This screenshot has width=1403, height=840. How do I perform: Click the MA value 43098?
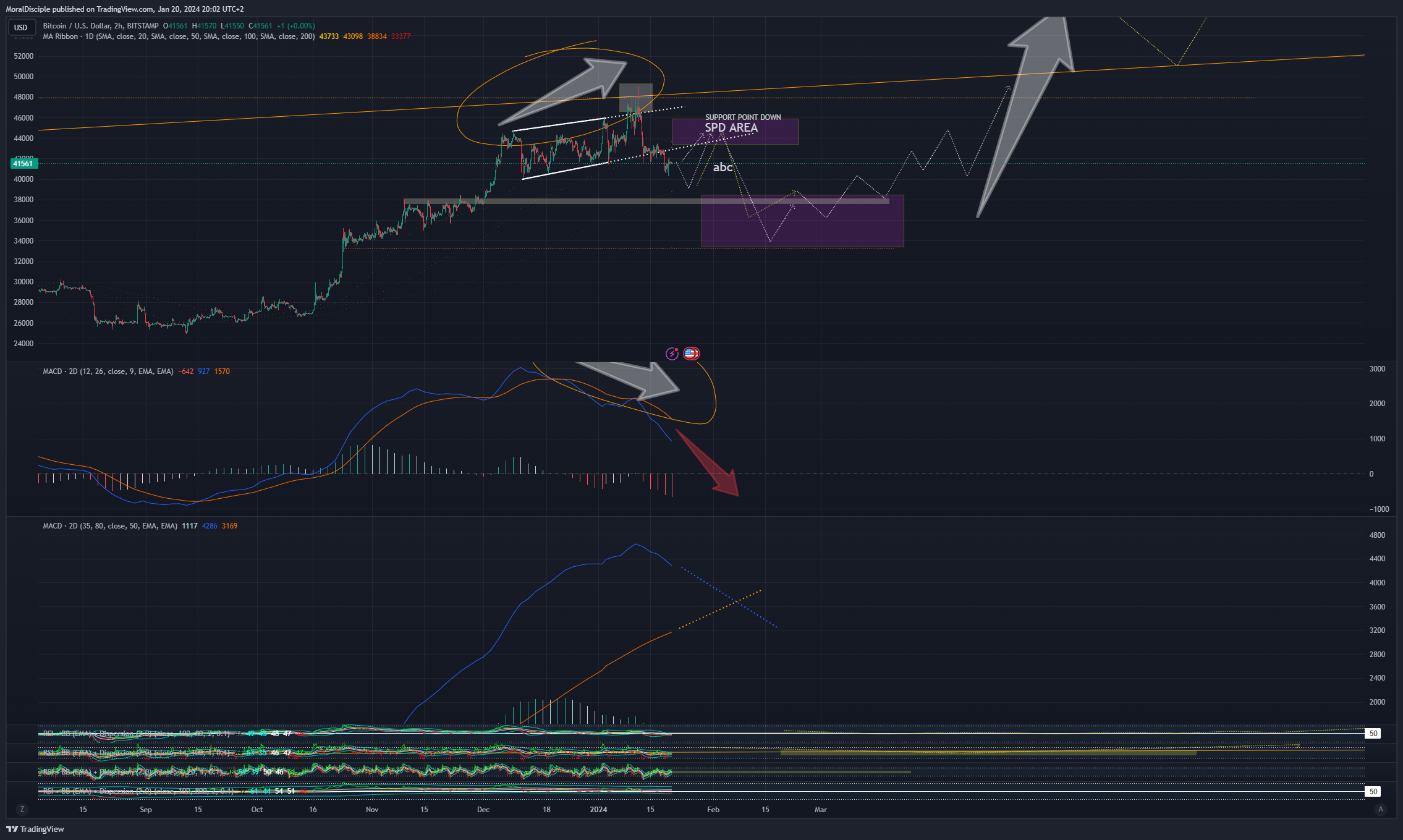[x=353, y=36]
